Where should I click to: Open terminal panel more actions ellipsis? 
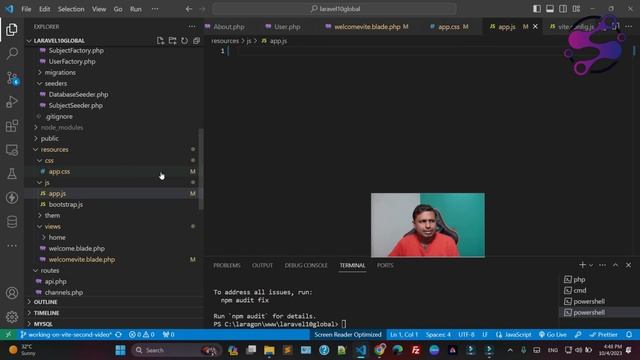(602, 265)
